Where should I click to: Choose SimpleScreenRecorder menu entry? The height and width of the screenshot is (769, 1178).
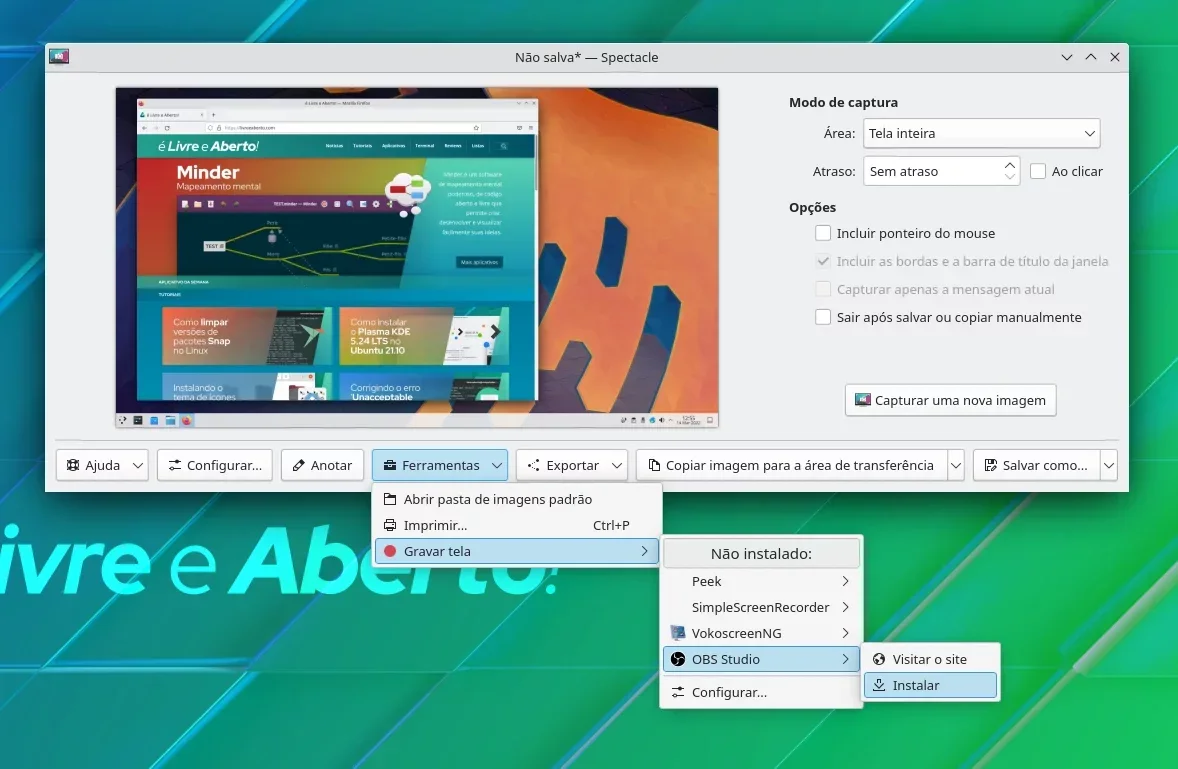point(761,607)
